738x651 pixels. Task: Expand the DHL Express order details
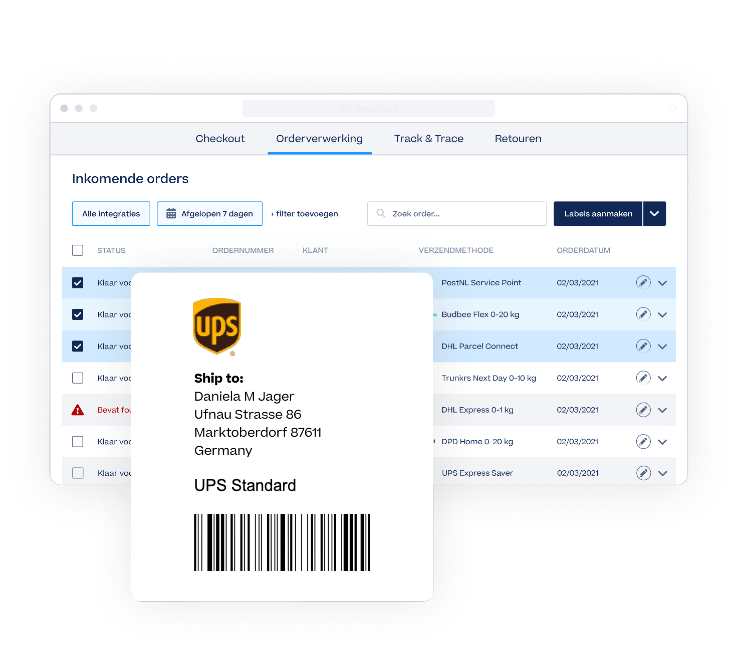tap(662, 410)
